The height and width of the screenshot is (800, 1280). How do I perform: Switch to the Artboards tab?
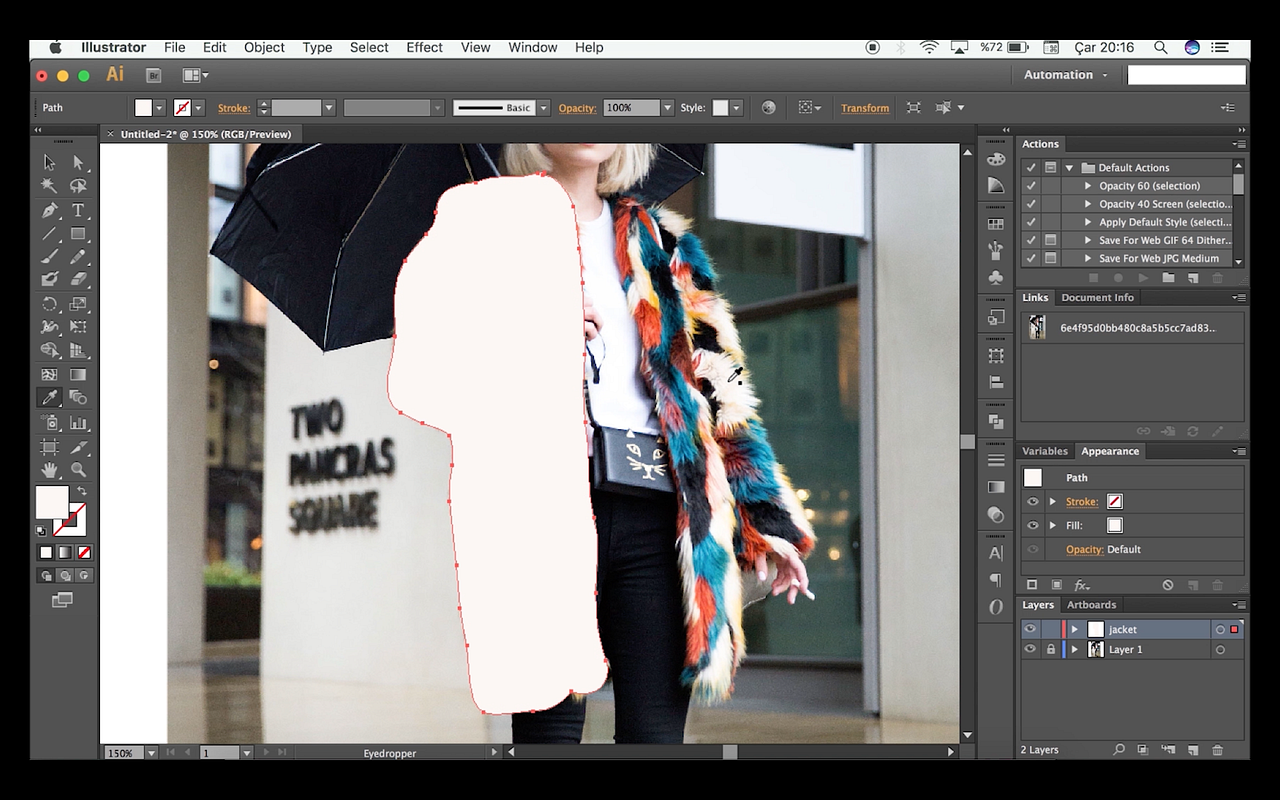pos(1092,604)
